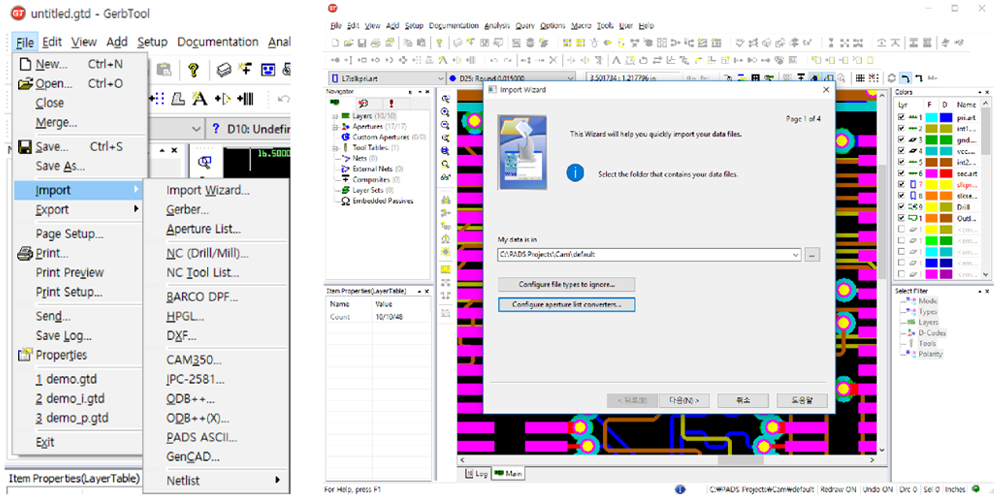This screenshot has width=999, height=498.
Task: Expand the Layers node in Navigator
Action: (334, 117)
